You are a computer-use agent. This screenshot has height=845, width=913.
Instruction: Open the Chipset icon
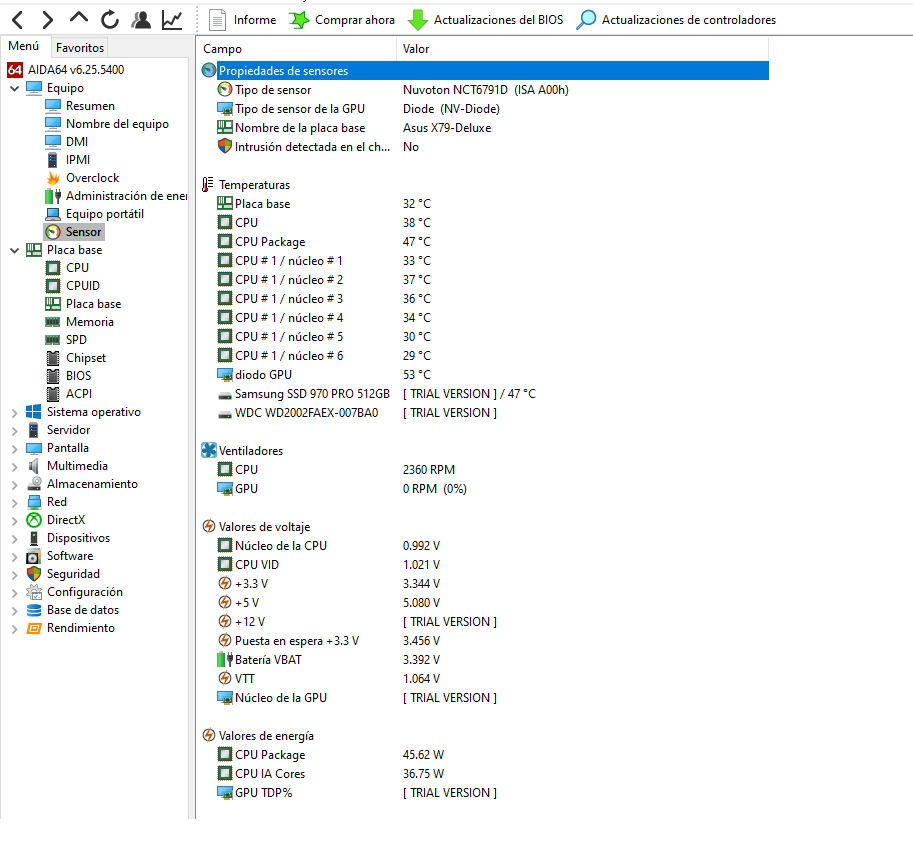[53, 359]
